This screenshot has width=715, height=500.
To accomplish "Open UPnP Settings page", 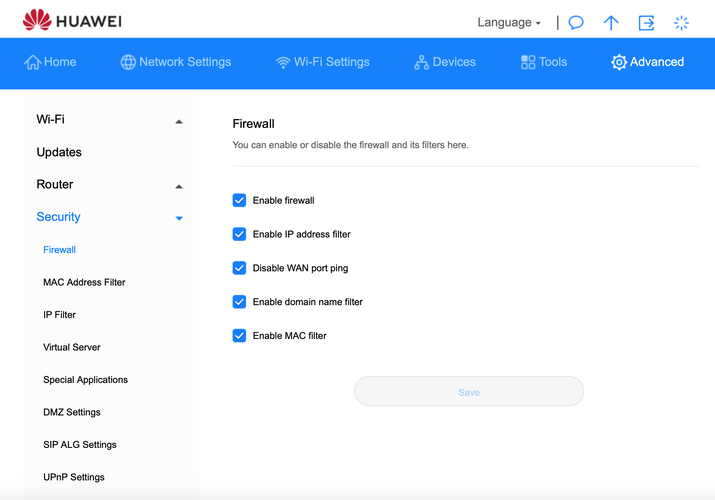I will 74,477.
